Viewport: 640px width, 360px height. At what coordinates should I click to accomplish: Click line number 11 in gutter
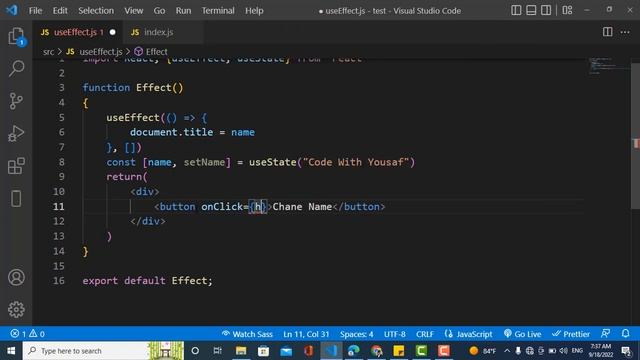[59, 207]
